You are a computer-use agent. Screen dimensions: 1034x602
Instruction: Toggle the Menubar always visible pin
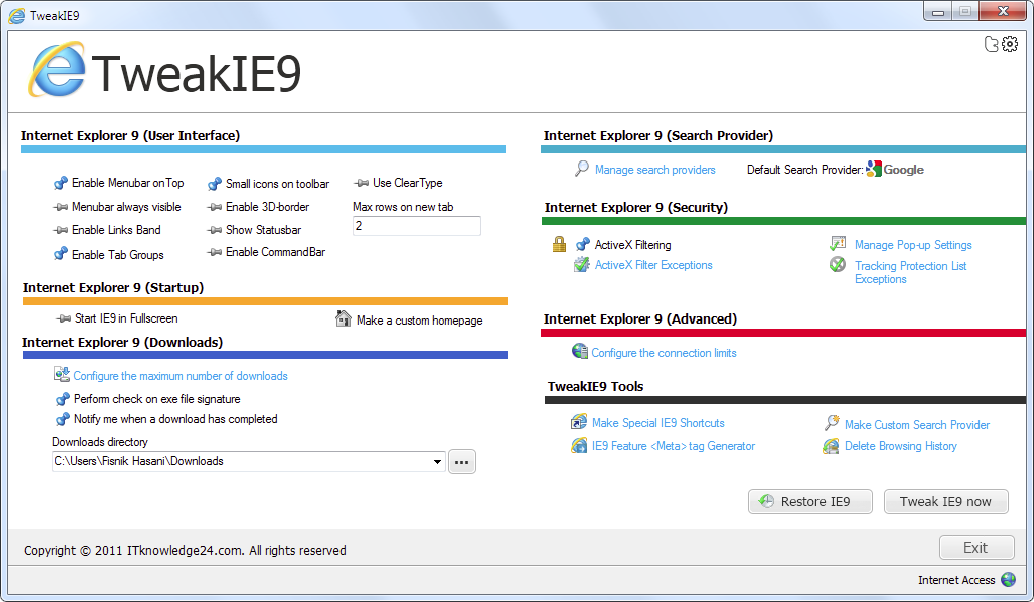pyautogui.click(x=61, y=207)
